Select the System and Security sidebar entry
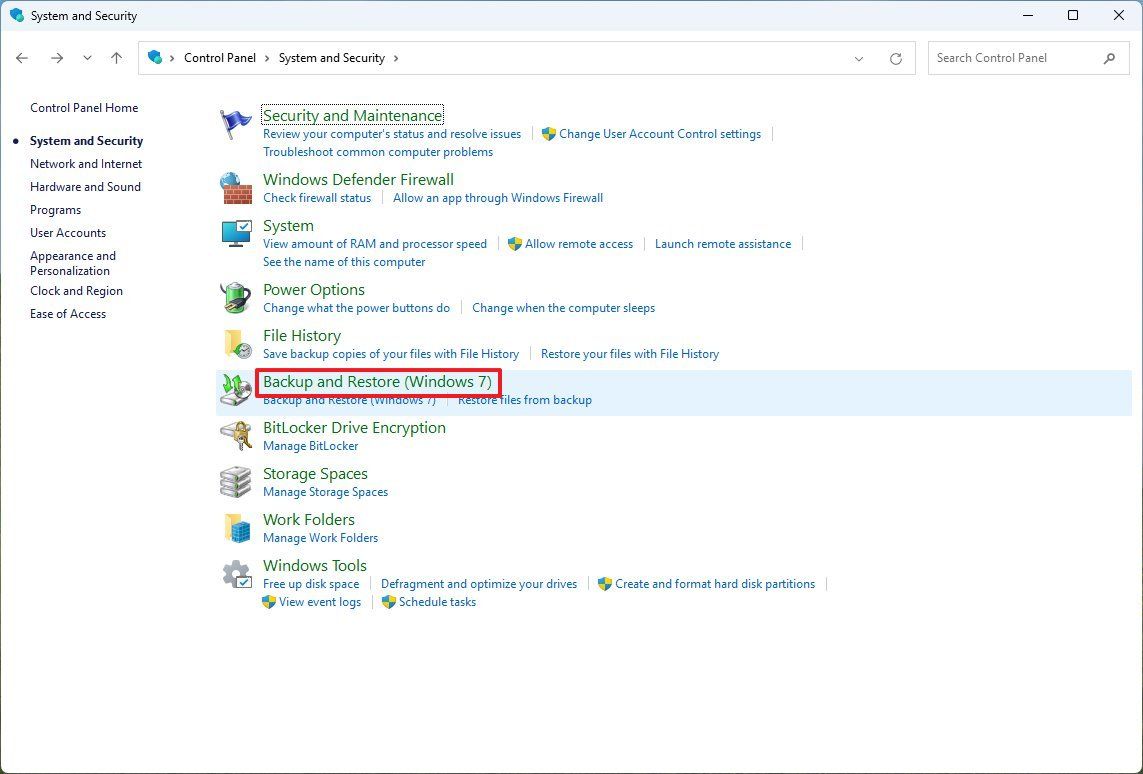 85,140
